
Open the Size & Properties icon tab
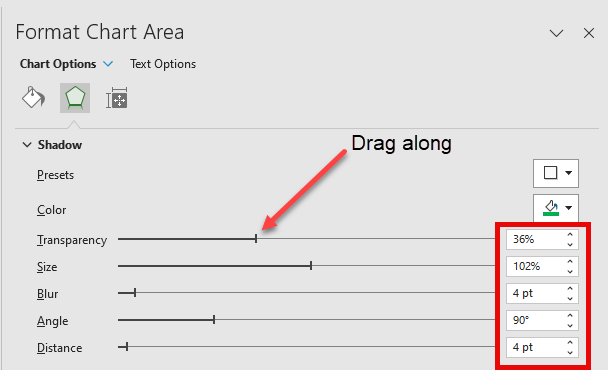[x=117, y=98]
